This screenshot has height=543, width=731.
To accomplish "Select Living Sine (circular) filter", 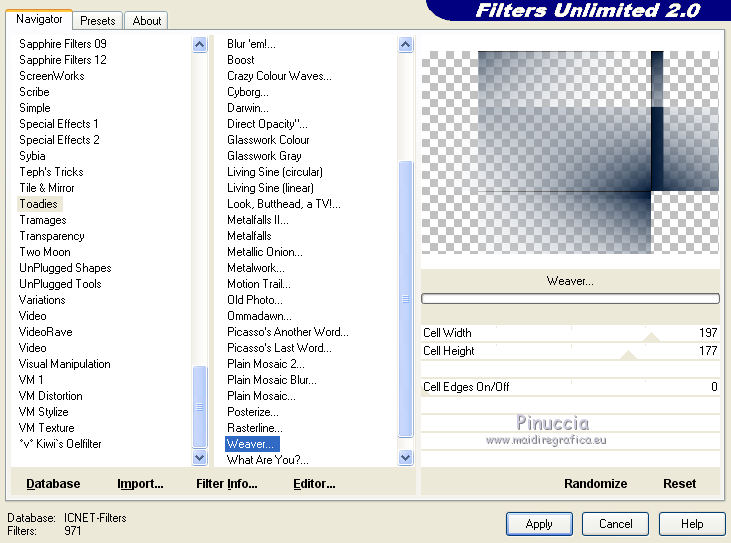I will [x=275, y=172].
